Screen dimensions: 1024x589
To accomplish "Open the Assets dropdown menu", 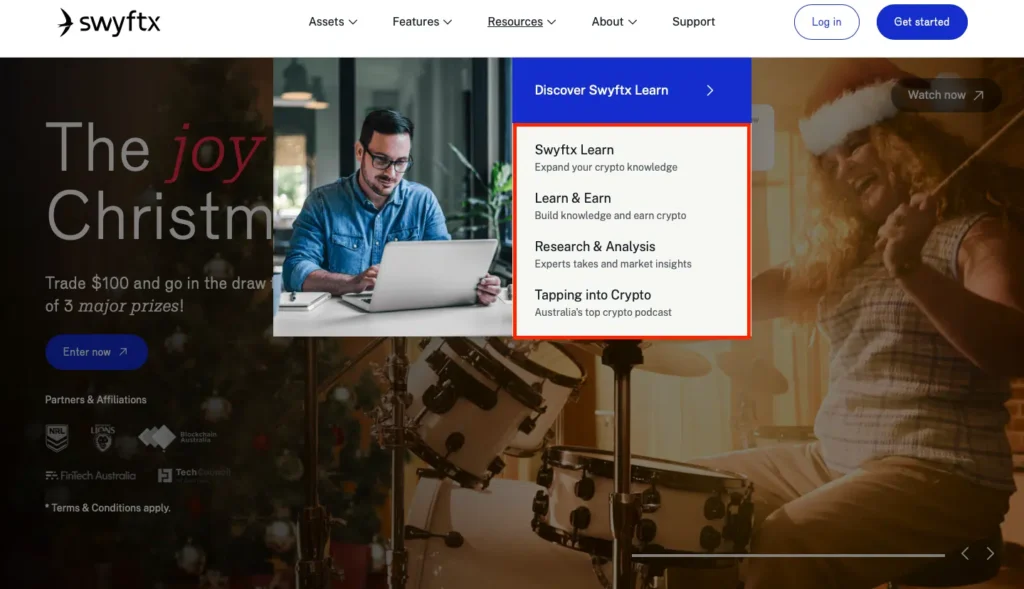I will click(333, 22).
